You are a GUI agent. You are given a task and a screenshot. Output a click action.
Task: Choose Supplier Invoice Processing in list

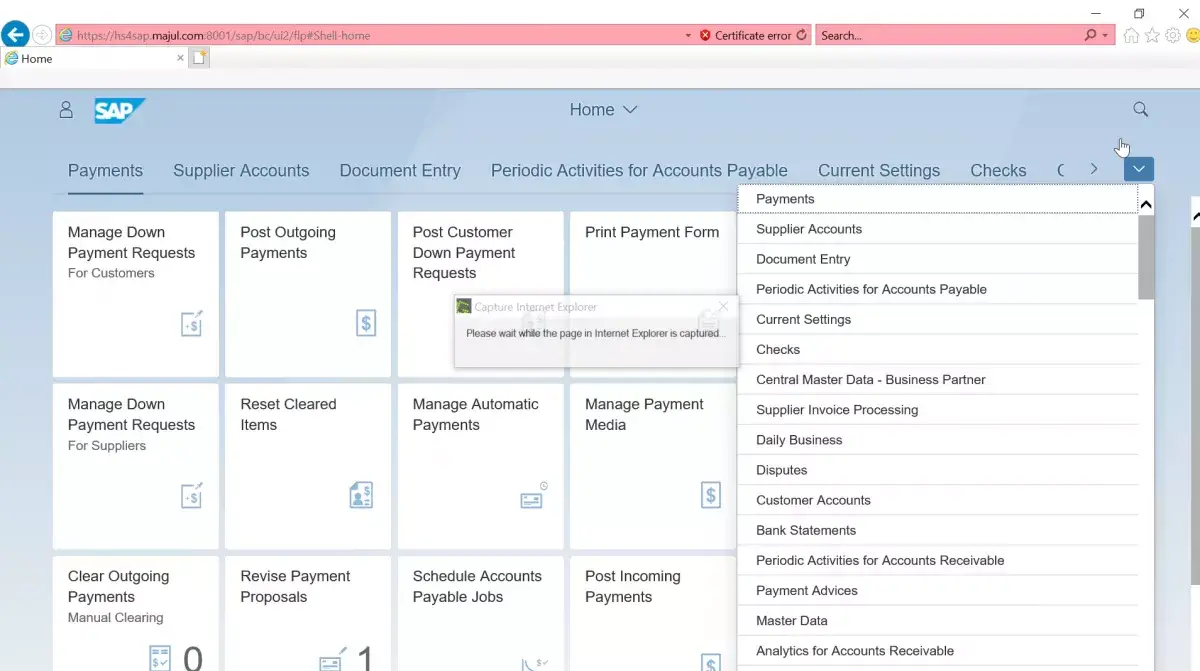click(x=938, y=409)
